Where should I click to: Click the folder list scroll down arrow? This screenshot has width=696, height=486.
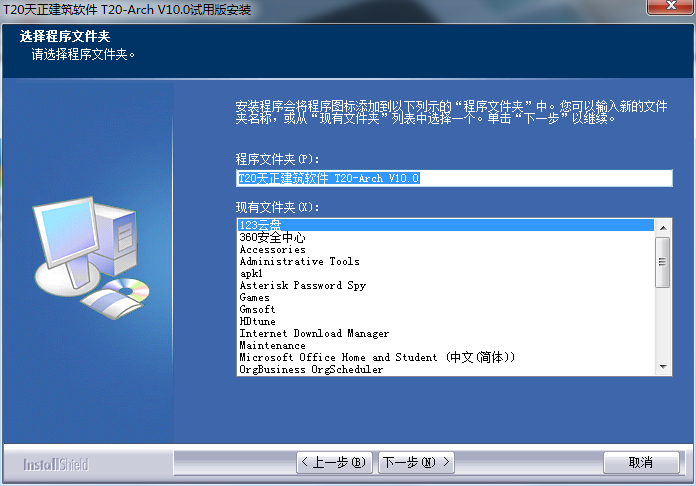(x=663, y=367)
